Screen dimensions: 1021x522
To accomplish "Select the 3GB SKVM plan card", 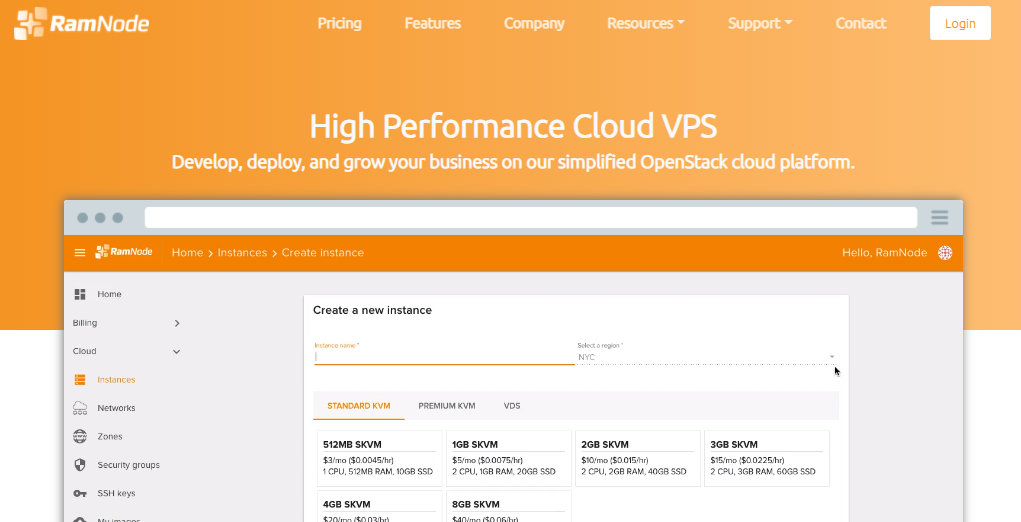I will click(x=766, y=458).
